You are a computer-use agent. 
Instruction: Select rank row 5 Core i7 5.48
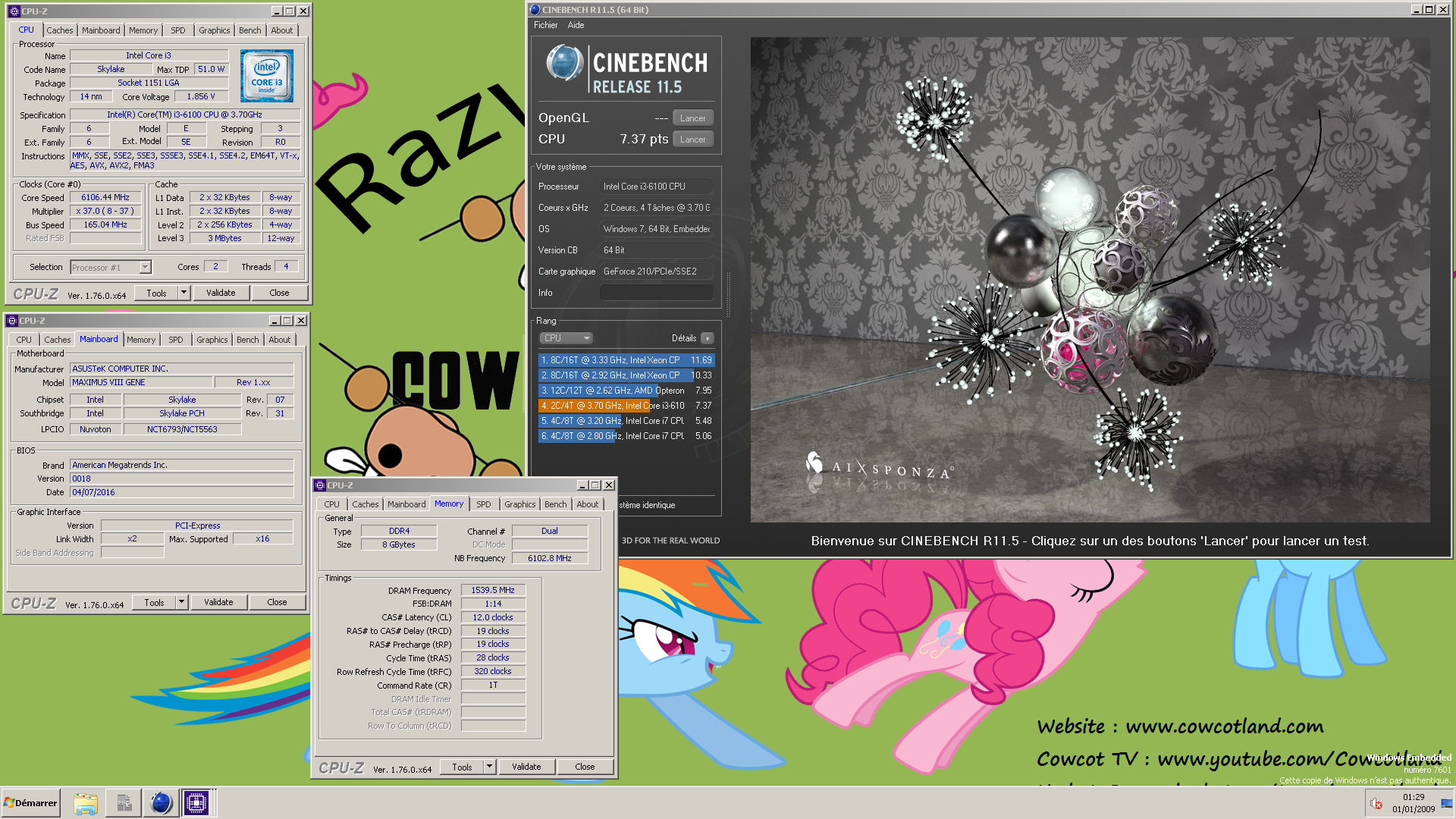(x=626, y=421)
